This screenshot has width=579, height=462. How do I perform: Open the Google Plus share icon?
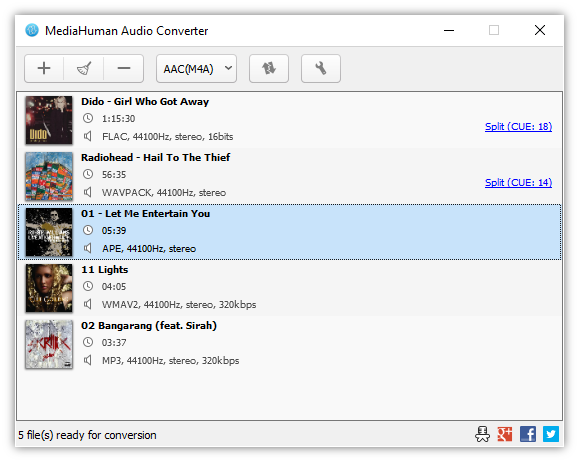click(505, 434)
